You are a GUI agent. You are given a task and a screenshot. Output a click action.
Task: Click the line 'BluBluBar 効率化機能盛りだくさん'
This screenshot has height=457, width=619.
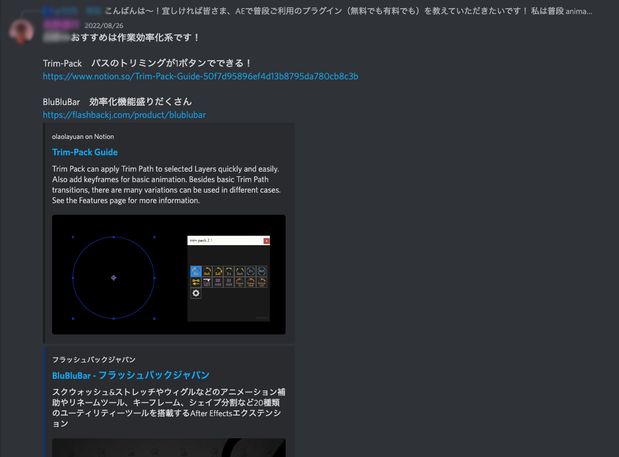117,102
